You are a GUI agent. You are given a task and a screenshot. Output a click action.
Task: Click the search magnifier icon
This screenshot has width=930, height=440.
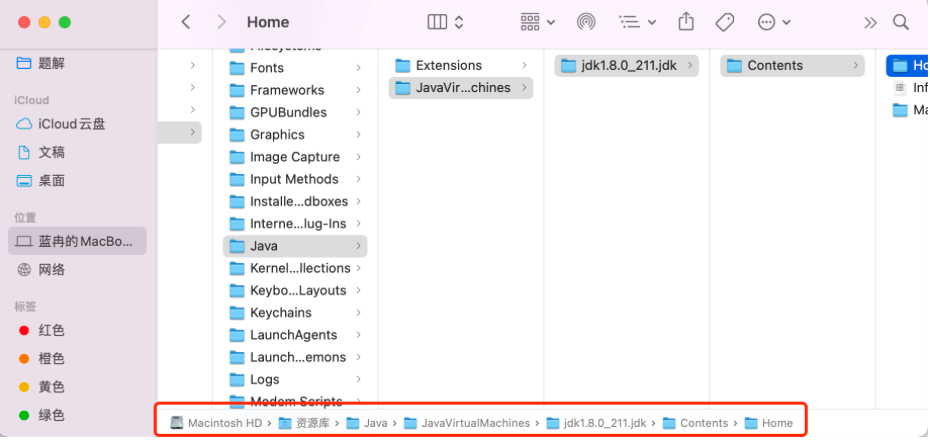[901, 23]
